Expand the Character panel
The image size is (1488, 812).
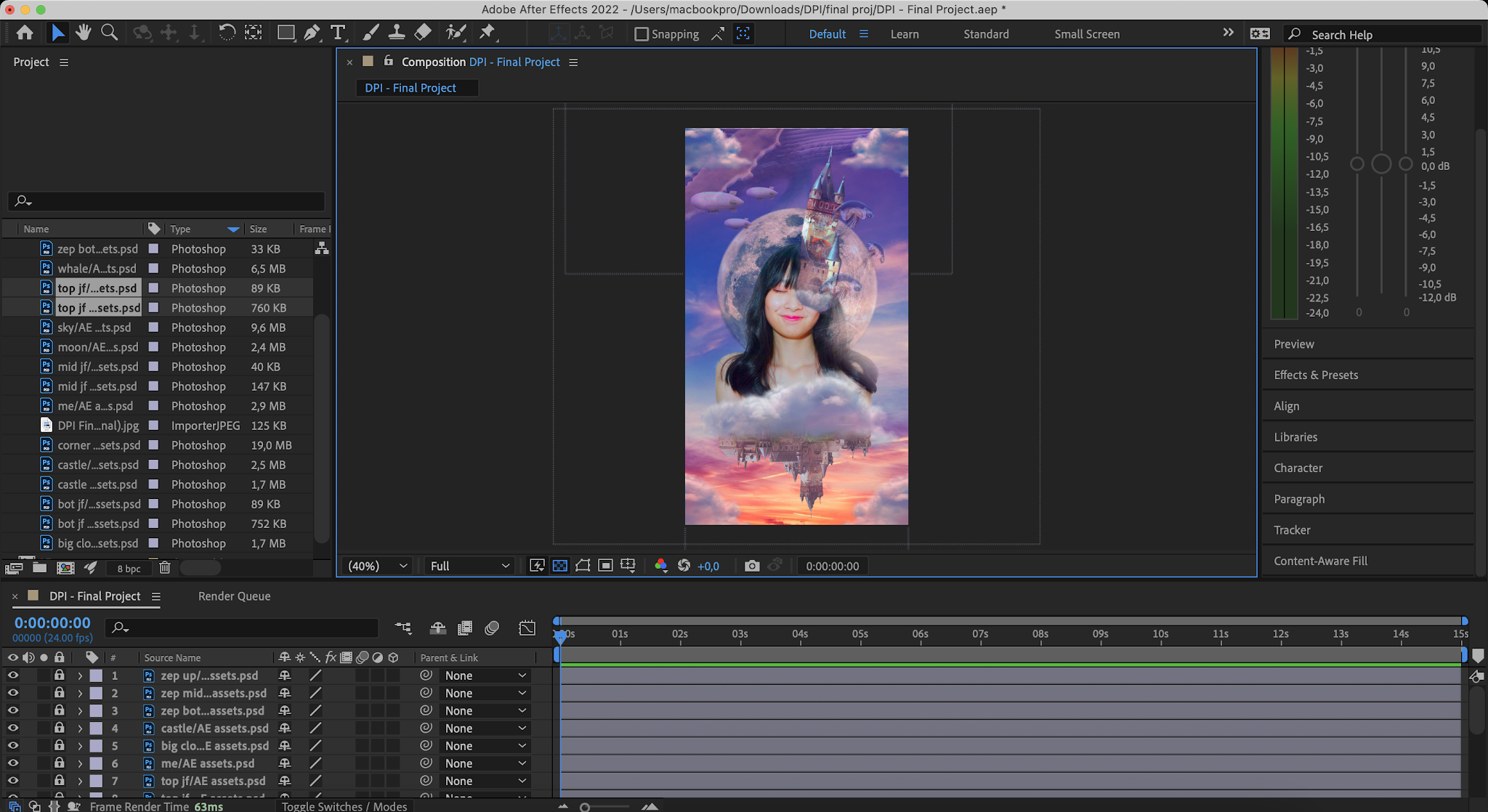coord(1298,468)
